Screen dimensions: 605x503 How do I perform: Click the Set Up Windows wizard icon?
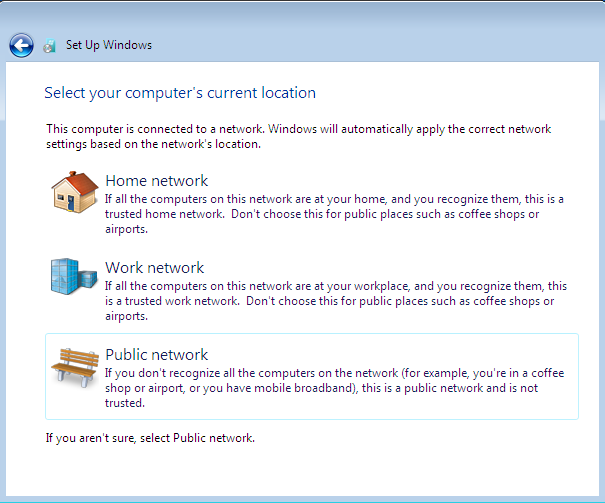(x=49, y=46)
